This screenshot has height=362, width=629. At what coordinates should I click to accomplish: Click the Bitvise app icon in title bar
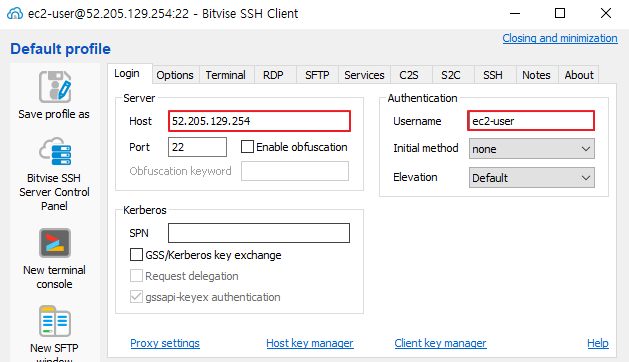[15, 13]
